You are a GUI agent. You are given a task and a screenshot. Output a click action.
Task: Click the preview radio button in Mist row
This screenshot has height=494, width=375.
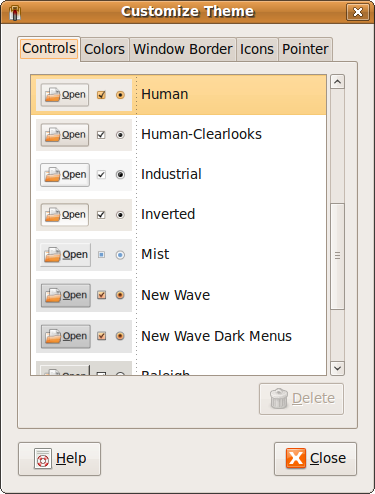[x=120, y=255]
